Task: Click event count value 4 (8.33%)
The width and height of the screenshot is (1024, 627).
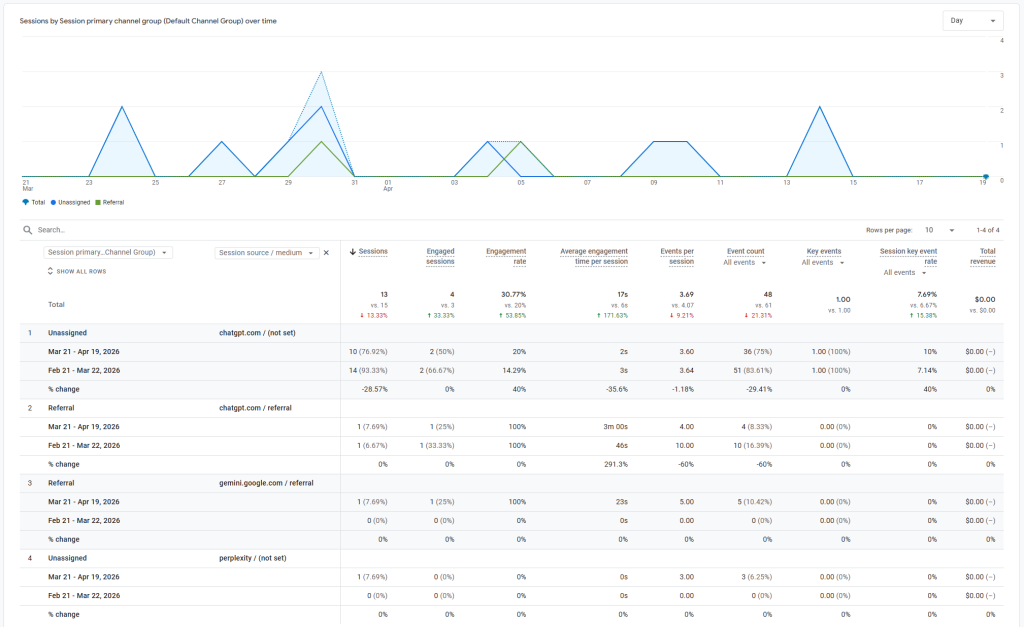Action: coord(756,427)
